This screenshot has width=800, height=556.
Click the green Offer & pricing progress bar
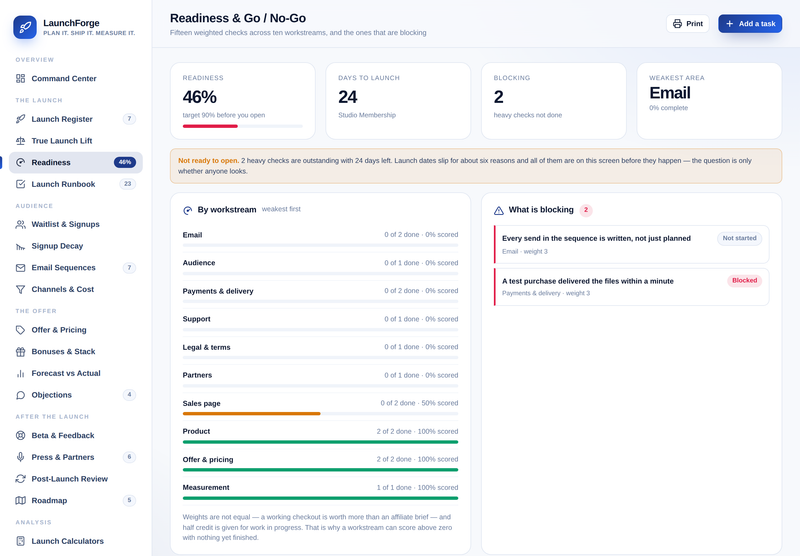[x=320, y=470]
